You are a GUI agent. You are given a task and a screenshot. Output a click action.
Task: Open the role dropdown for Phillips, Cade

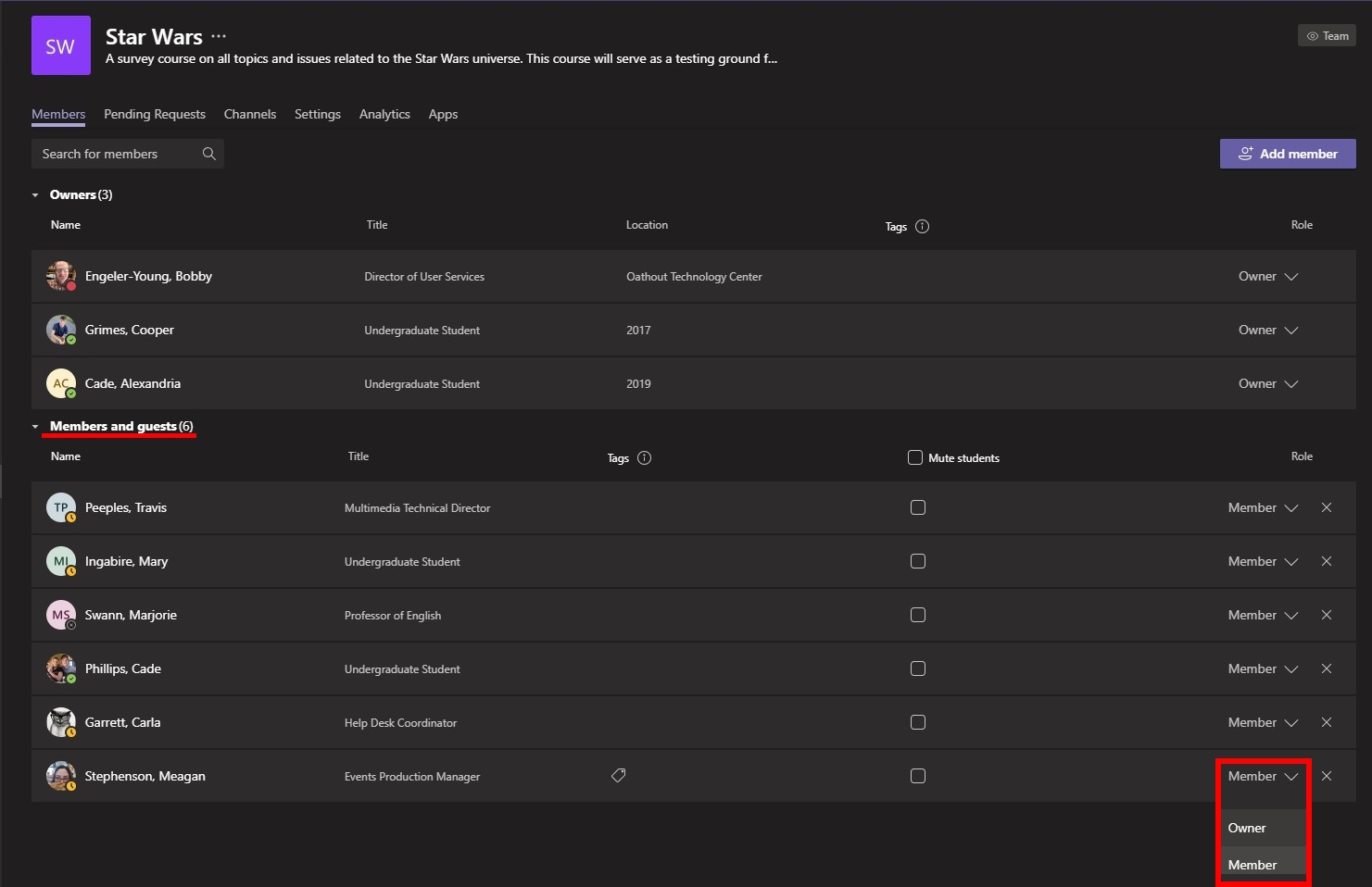point(1264,668)
